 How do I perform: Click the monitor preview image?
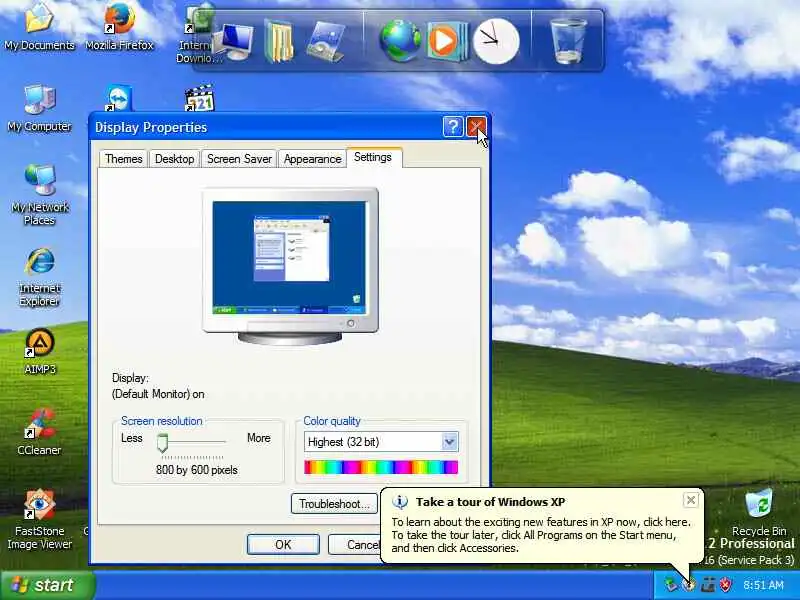[290, 265]
